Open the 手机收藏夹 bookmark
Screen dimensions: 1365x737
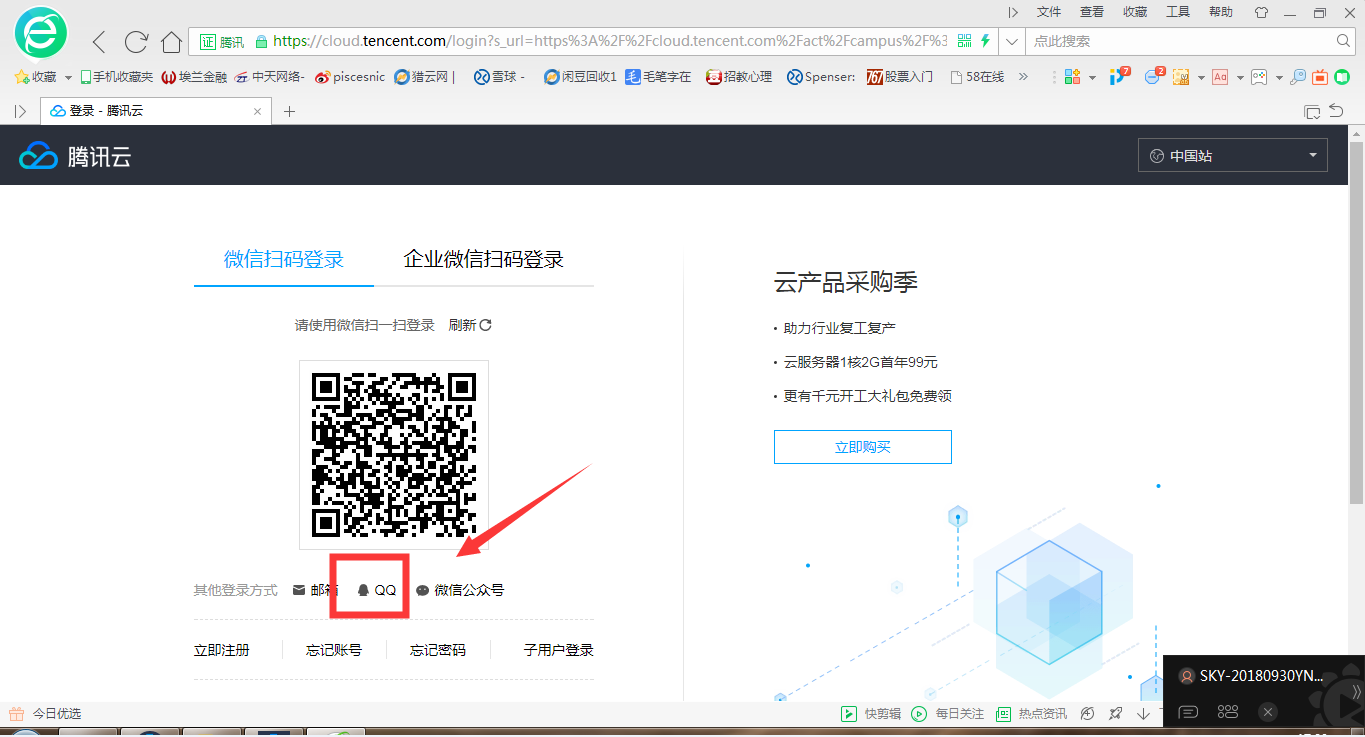(x=117, y=77)
